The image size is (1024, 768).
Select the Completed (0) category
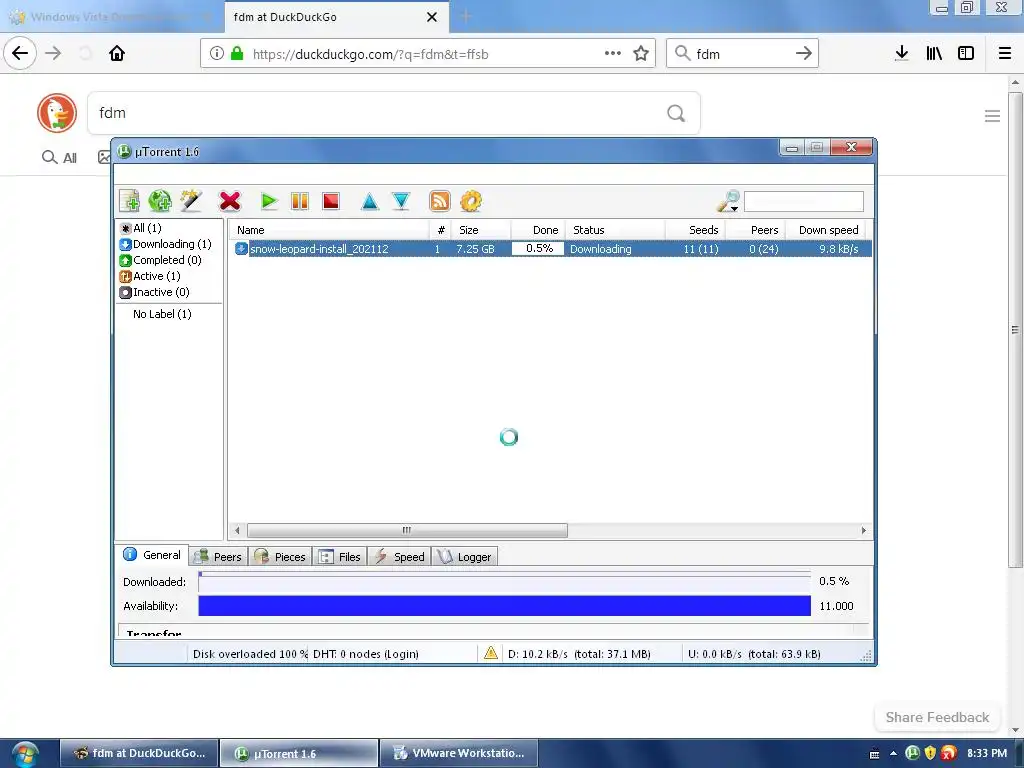pyautogui.click(x=161, y=260)
